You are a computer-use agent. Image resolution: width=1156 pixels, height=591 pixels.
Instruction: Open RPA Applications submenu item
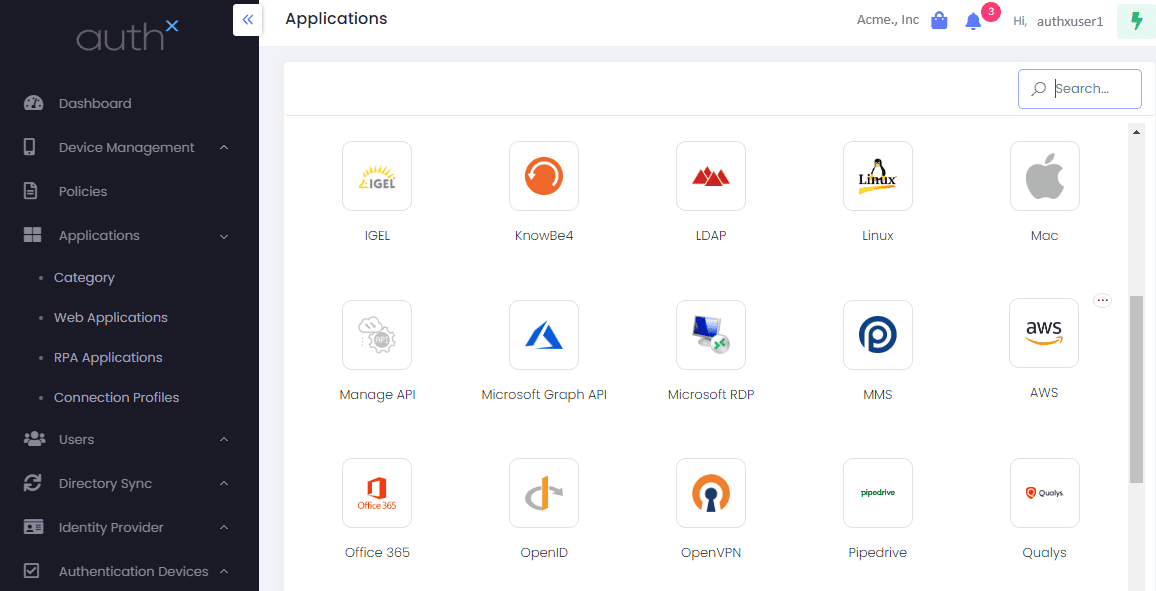coord(108,357)
